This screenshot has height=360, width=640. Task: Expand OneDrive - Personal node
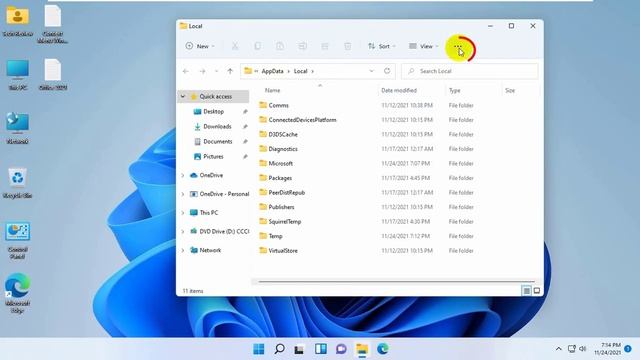(183, 194)
